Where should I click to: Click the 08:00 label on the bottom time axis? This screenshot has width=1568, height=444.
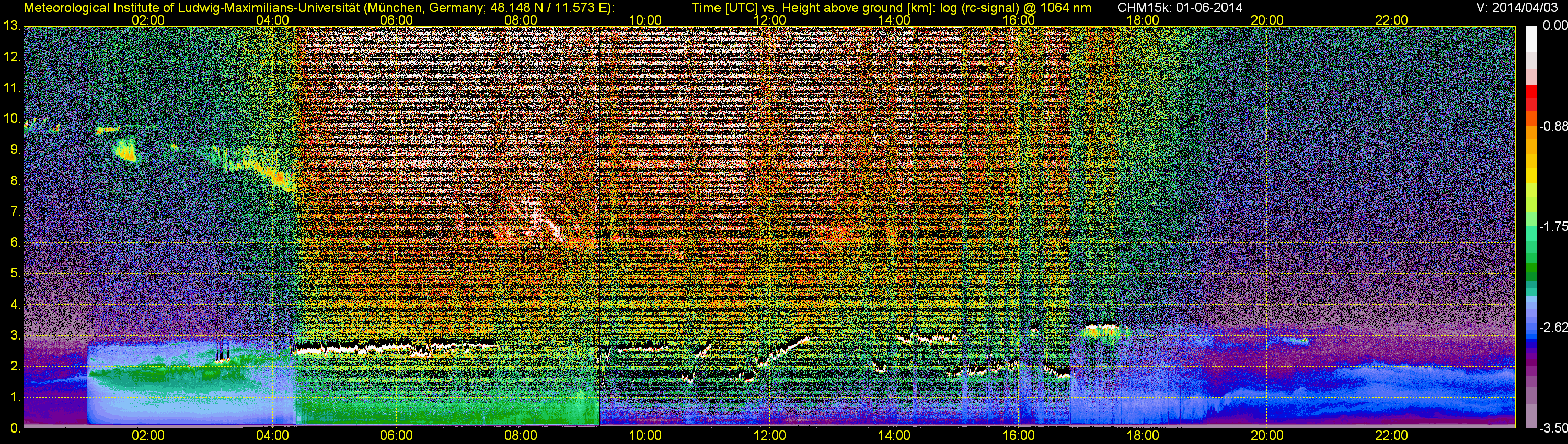pyautogui.click(x=521, y=436)
